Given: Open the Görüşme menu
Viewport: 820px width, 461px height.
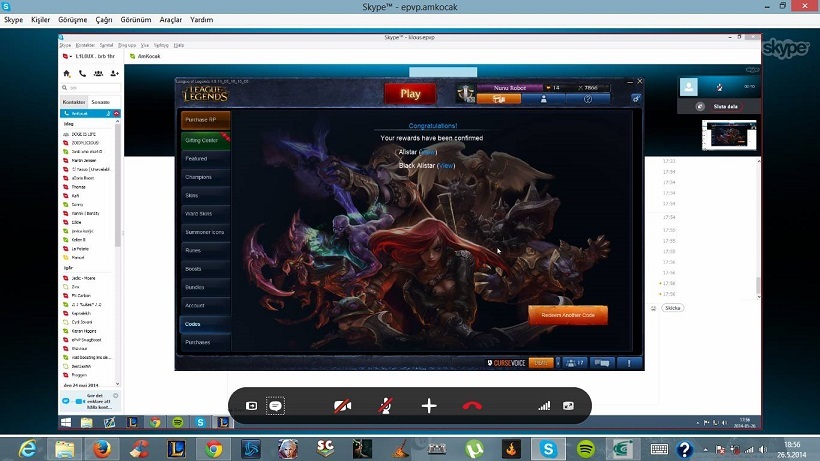Looking at the screenshot, I should [73, 19].
